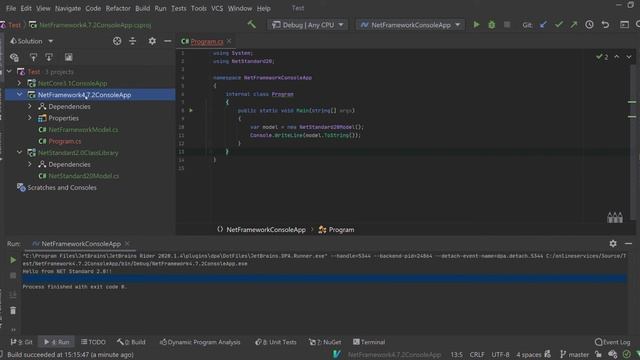This screenshot has height=360, width=640.
Task: Open the NuGet tool window
Action: (x=325, y=342)
